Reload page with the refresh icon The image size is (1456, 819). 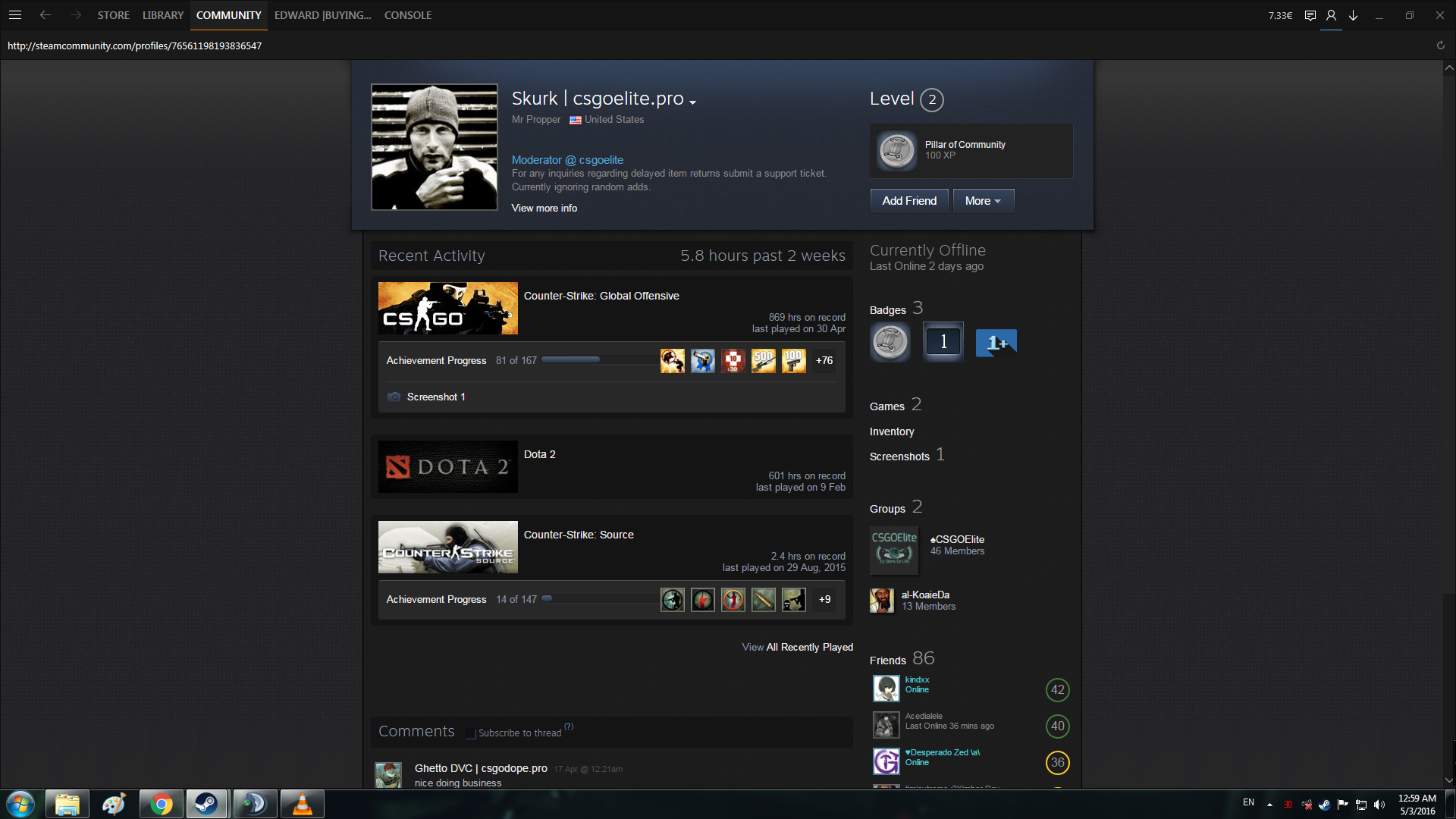click(x=1440, y=45)
